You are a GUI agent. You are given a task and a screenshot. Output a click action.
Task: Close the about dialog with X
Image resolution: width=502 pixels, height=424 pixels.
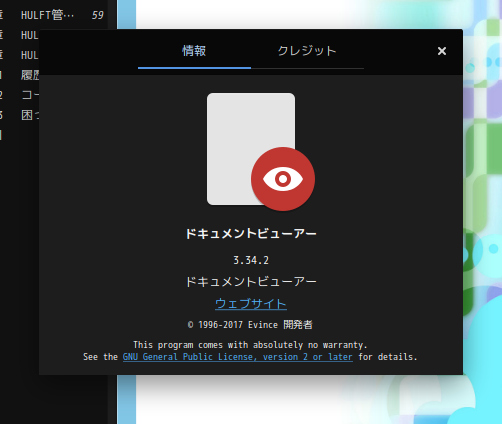pos(442,51)
